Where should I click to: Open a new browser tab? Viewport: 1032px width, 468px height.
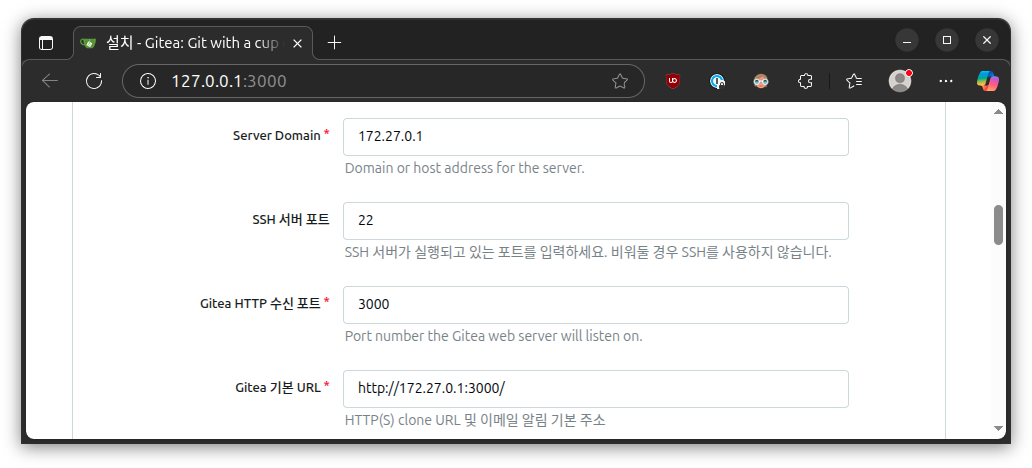[x=334, y=43]
